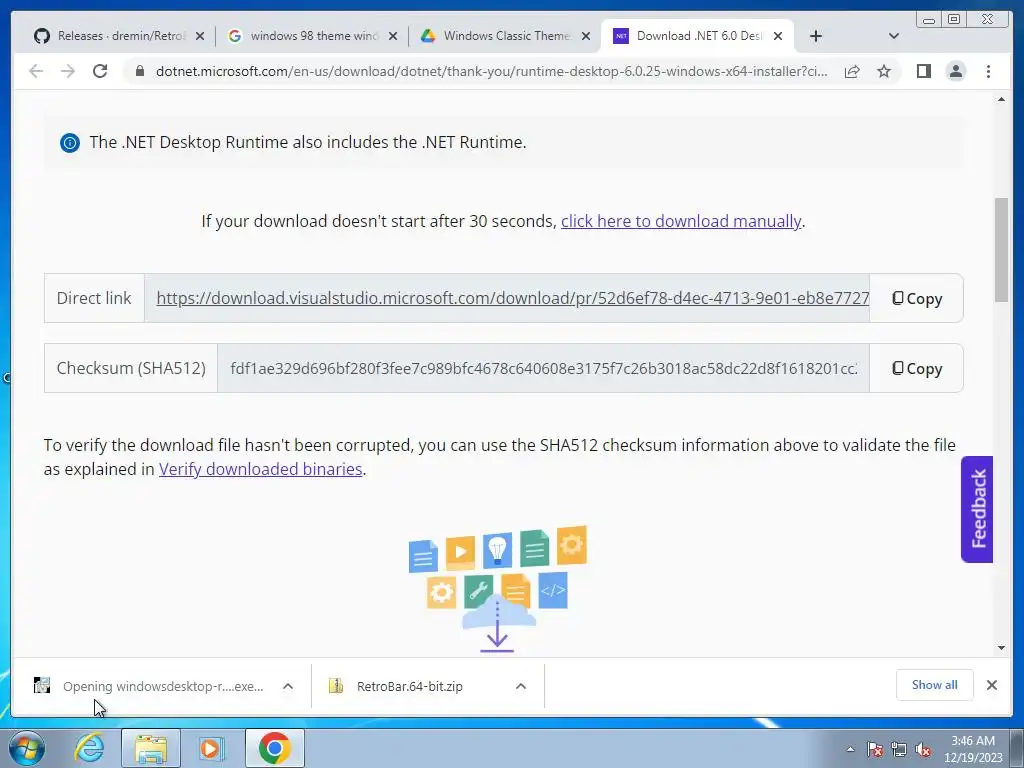The image size is (1024, 768).
Task: Click the scrollbar down arrow
Action: [x=1001, y=648]
